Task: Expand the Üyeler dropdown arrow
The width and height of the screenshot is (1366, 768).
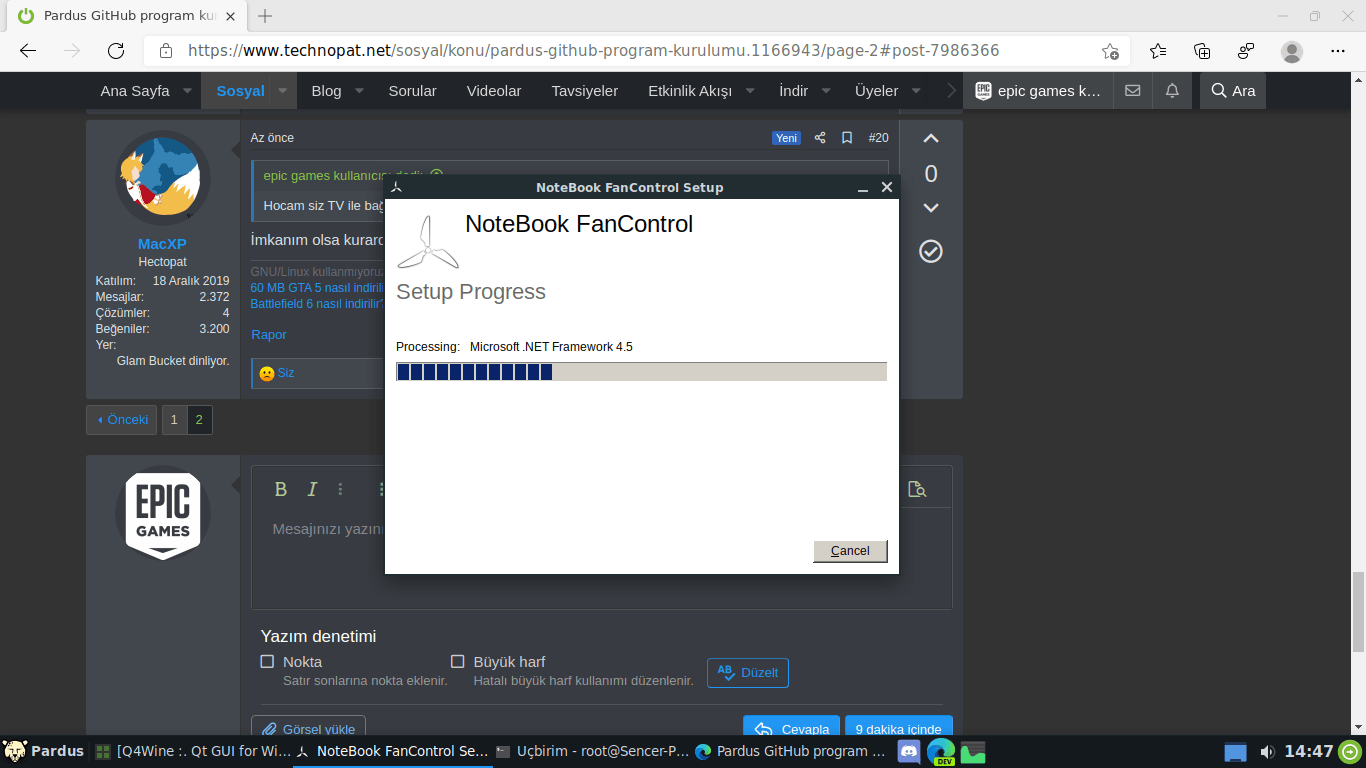Action: pos(916,91)
